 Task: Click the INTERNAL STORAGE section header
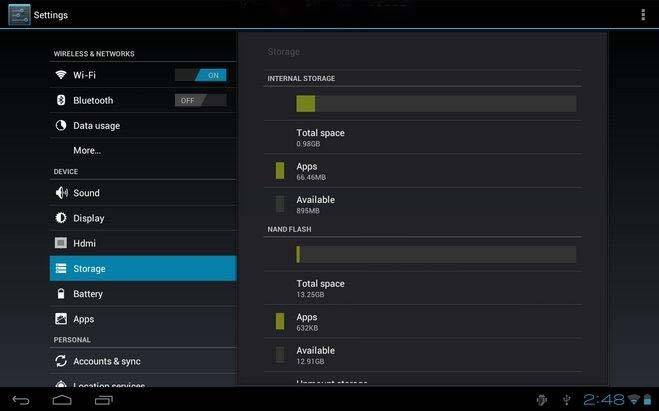[301, 78]
